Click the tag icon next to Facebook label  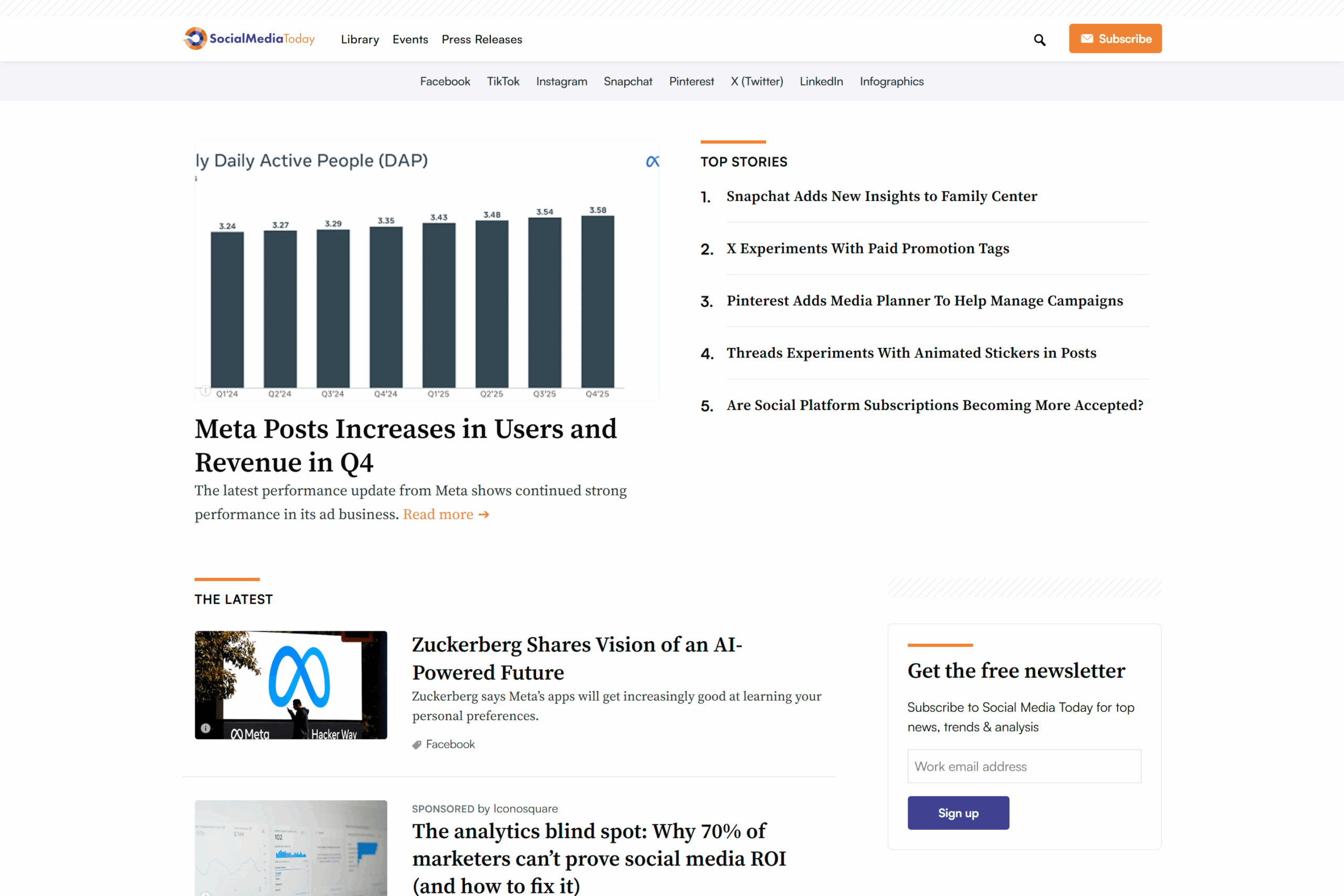pyautogui.click(x=416, y=744)
